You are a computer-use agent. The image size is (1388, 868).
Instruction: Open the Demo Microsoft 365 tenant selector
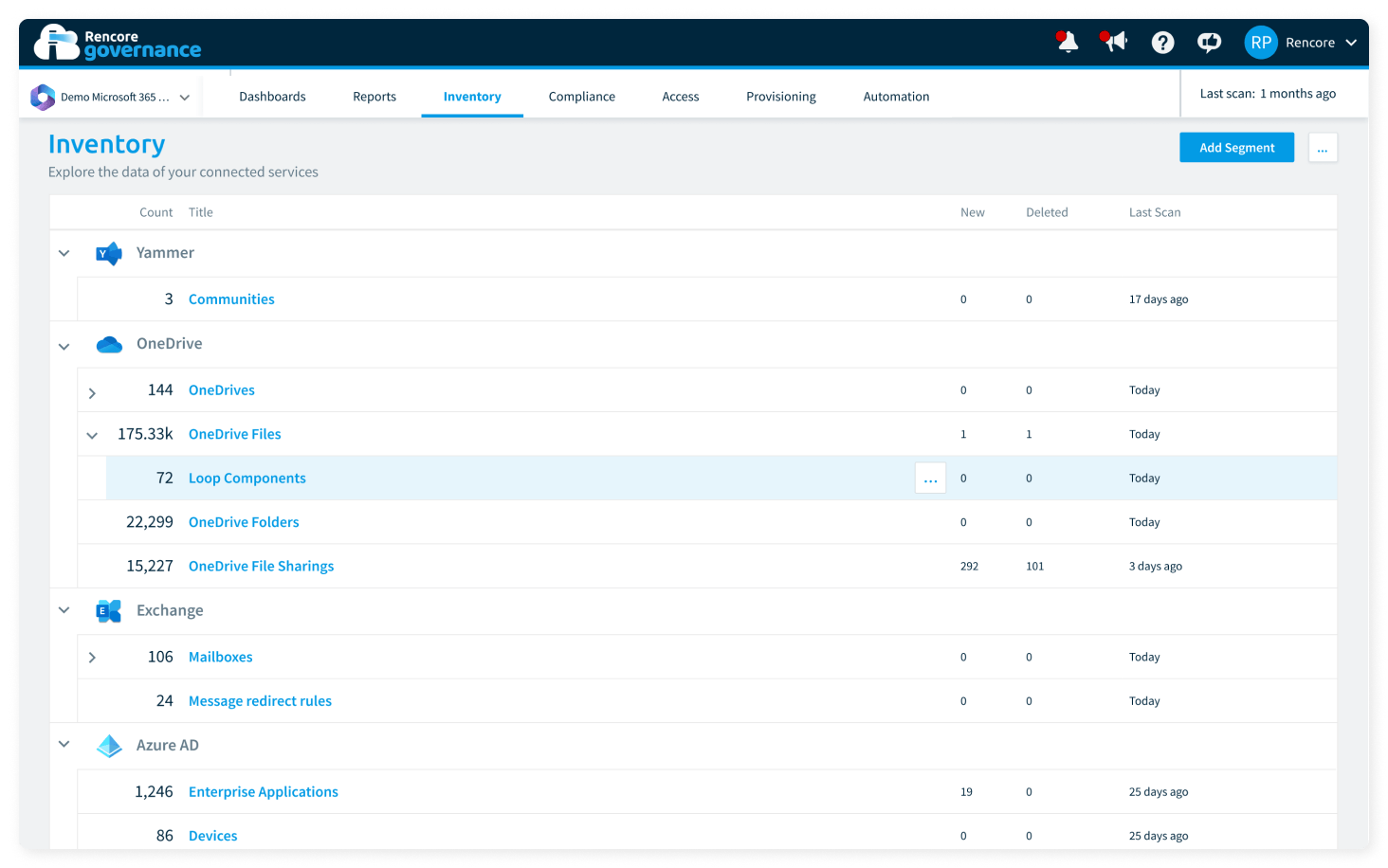111,97
